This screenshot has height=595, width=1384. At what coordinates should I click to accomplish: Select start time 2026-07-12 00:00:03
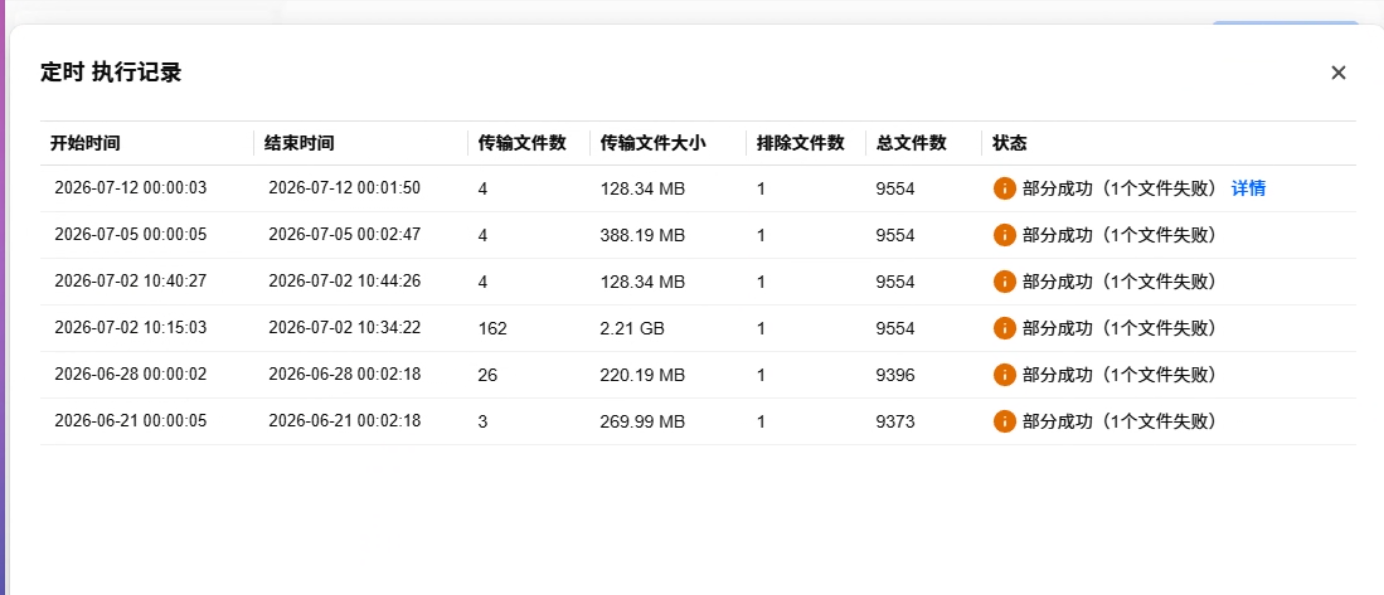click(131, 188)
